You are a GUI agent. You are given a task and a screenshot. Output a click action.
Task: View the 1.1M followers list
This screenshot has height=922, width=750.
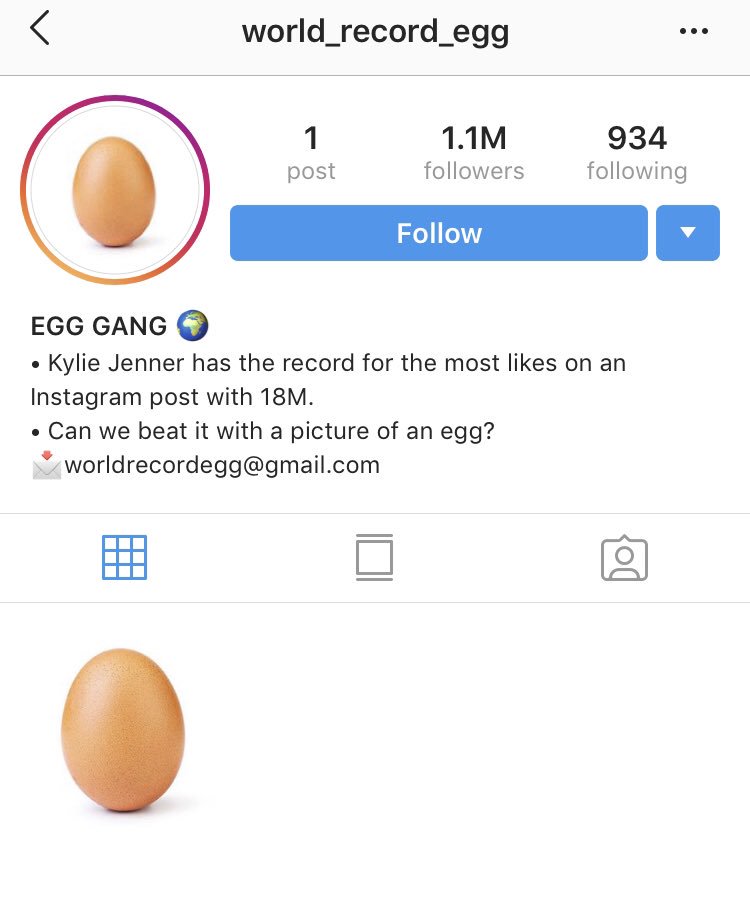[474, 153]
